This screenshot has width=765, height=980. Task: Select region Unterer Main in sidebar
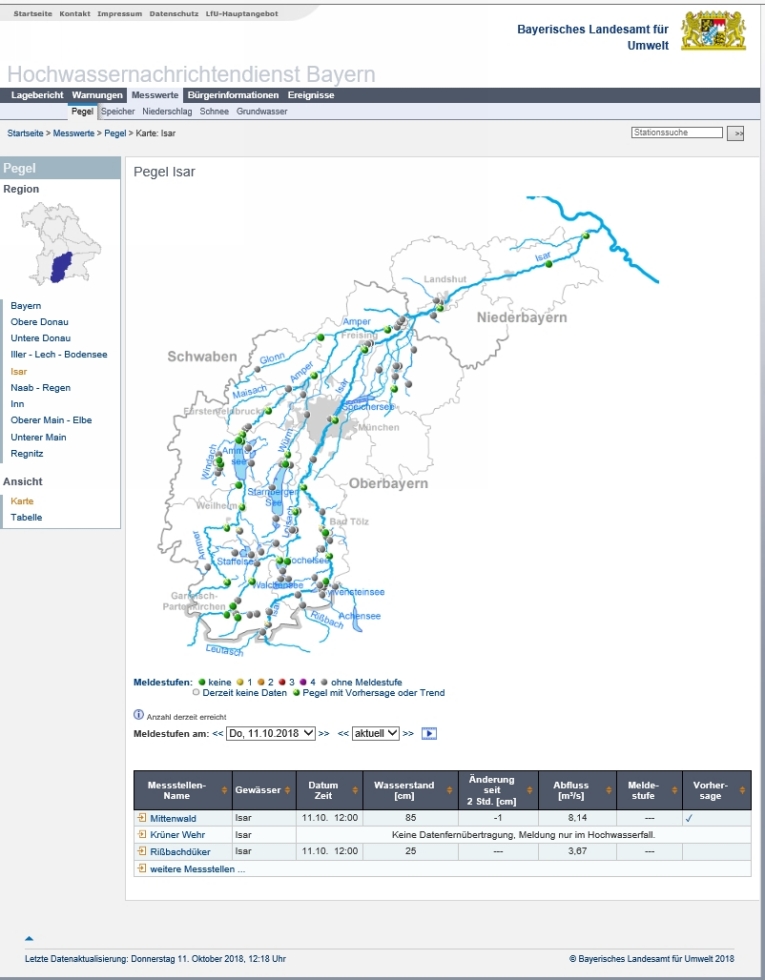click(38, 437)
